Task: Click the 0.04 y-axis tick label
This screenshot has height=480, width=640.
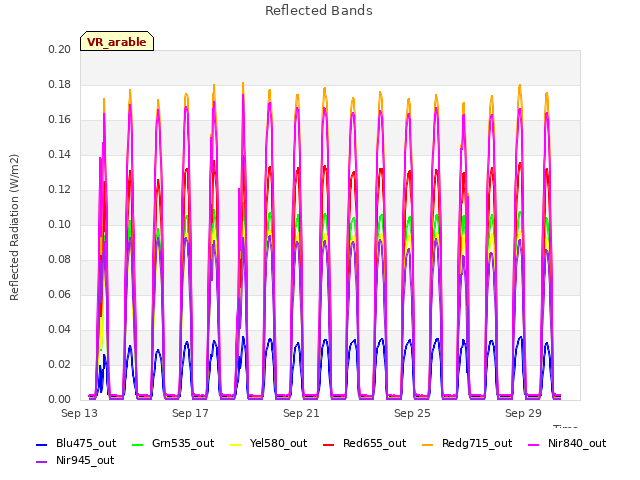Action: pos(60,329)
